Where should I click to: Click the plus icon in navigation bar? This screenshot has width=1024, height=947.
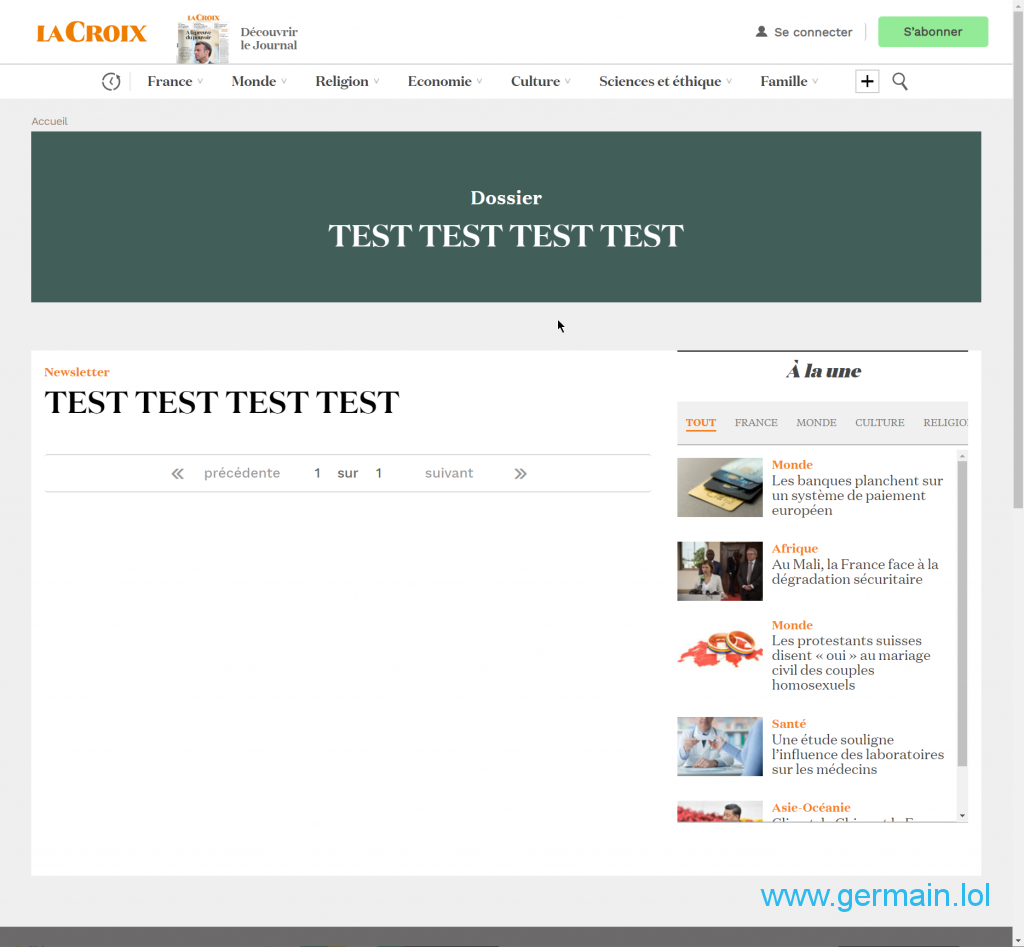[867, 82]
